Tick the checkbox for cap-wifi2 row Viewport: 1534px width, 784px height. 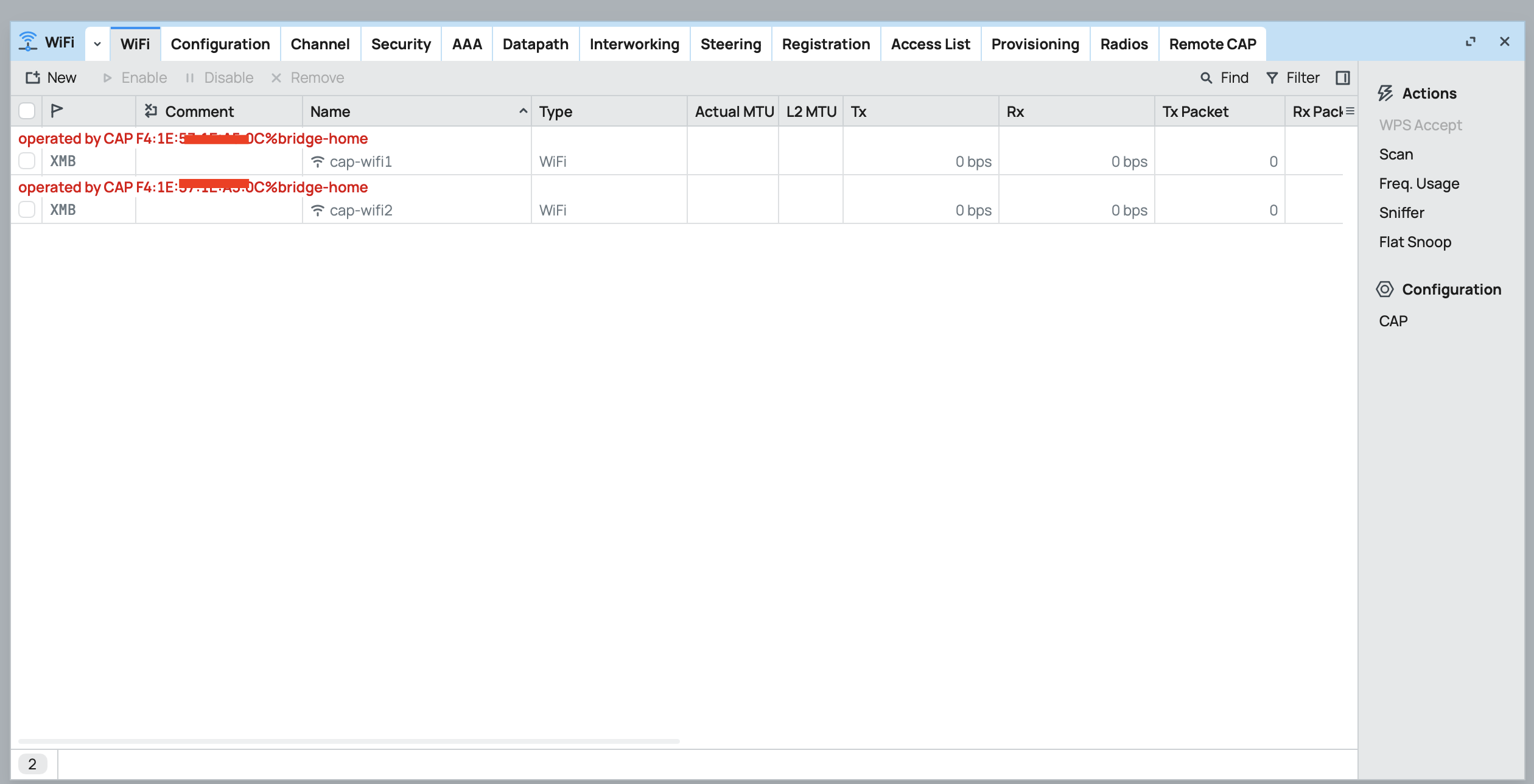pos(27,210)
